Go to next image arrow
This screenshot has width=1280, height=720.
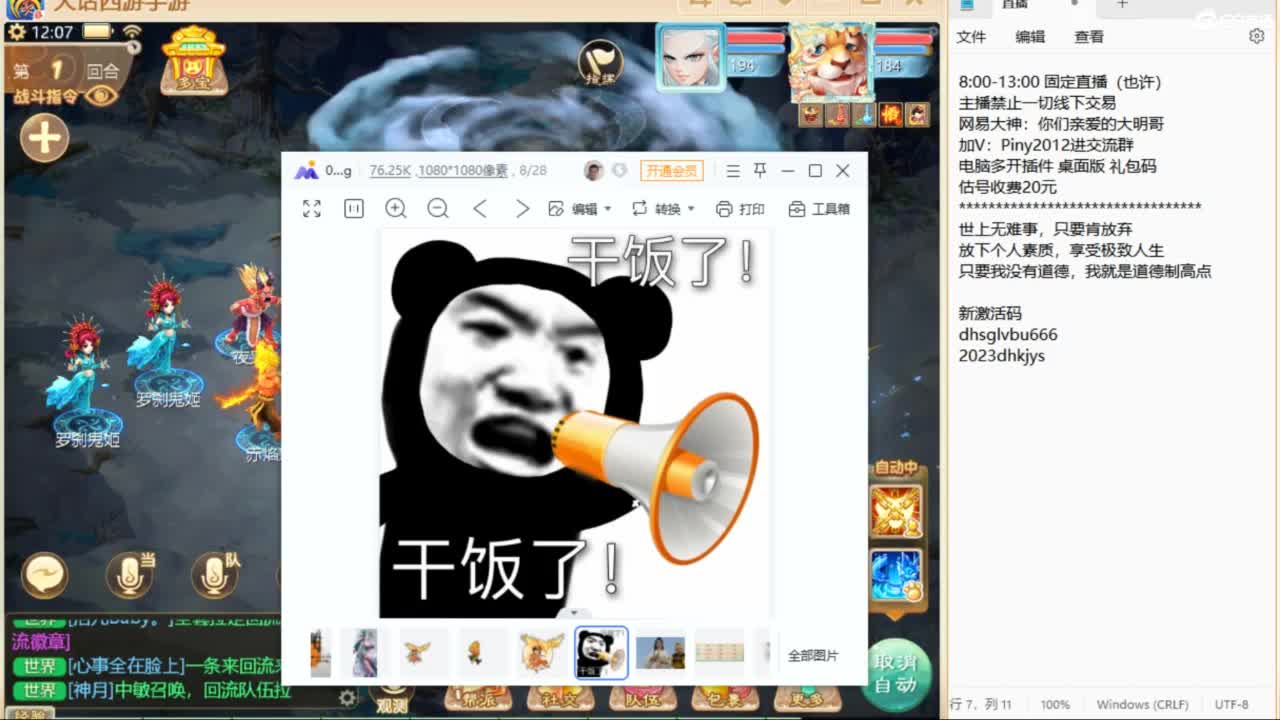(x=522, y=208)
